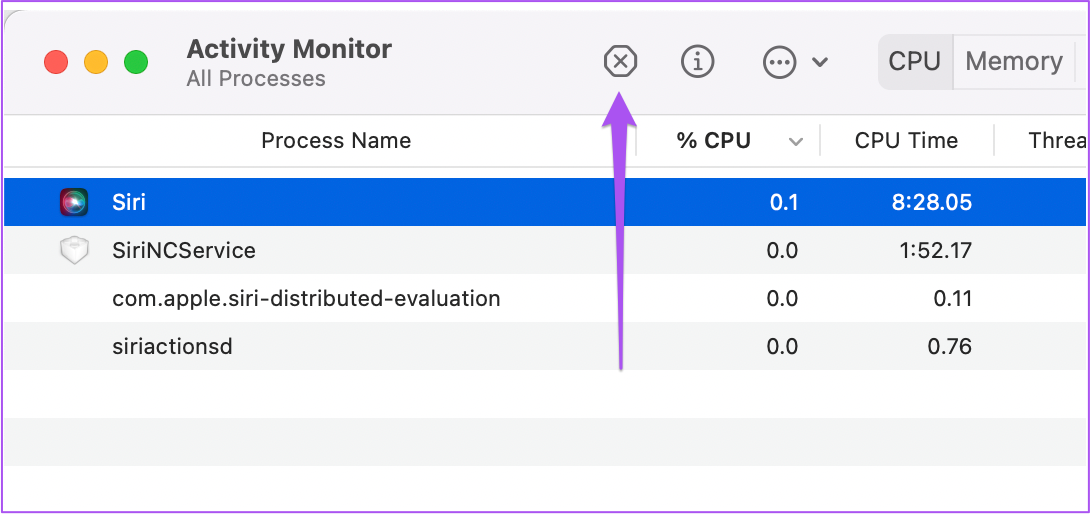Close the Activity Monitor window

point(56,62)
